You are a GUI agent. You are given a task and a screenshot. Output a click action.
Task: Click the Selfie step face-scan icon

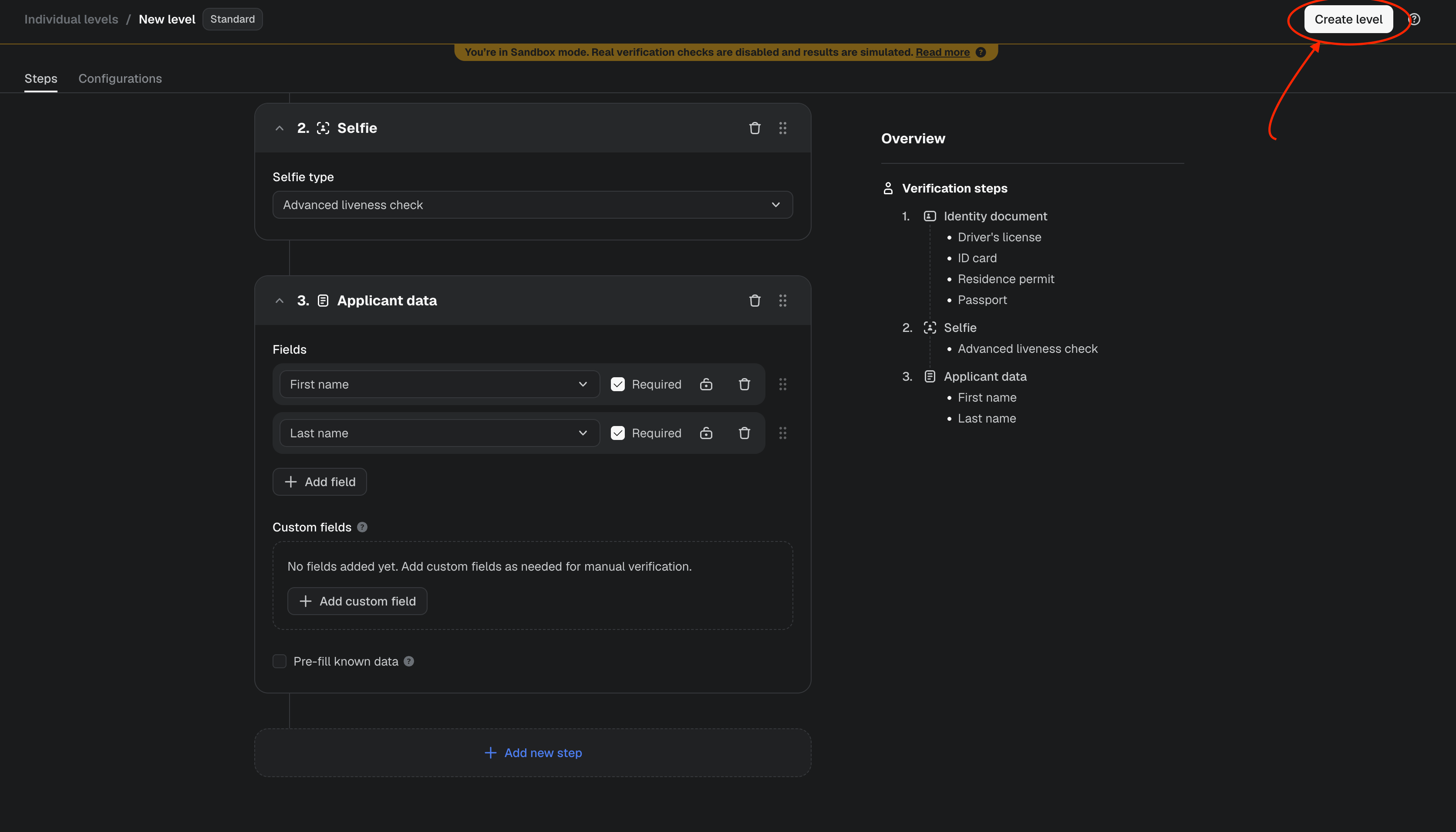point(323,128)
